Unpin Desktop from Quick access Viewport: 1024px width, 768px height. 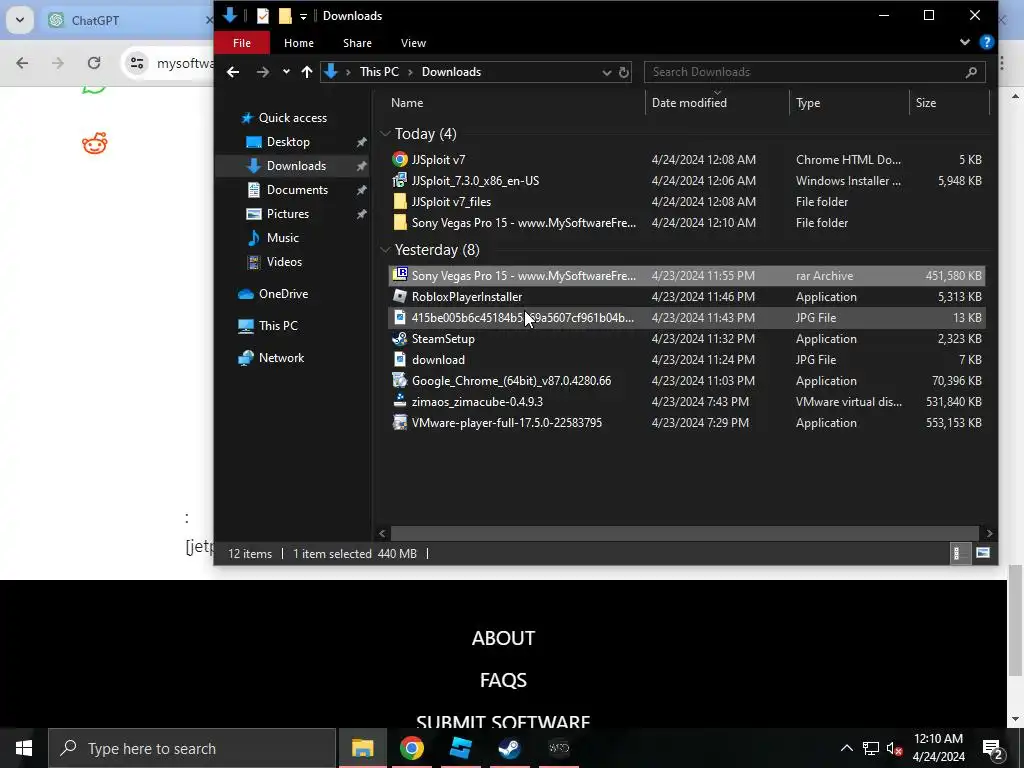click(361, 142)
